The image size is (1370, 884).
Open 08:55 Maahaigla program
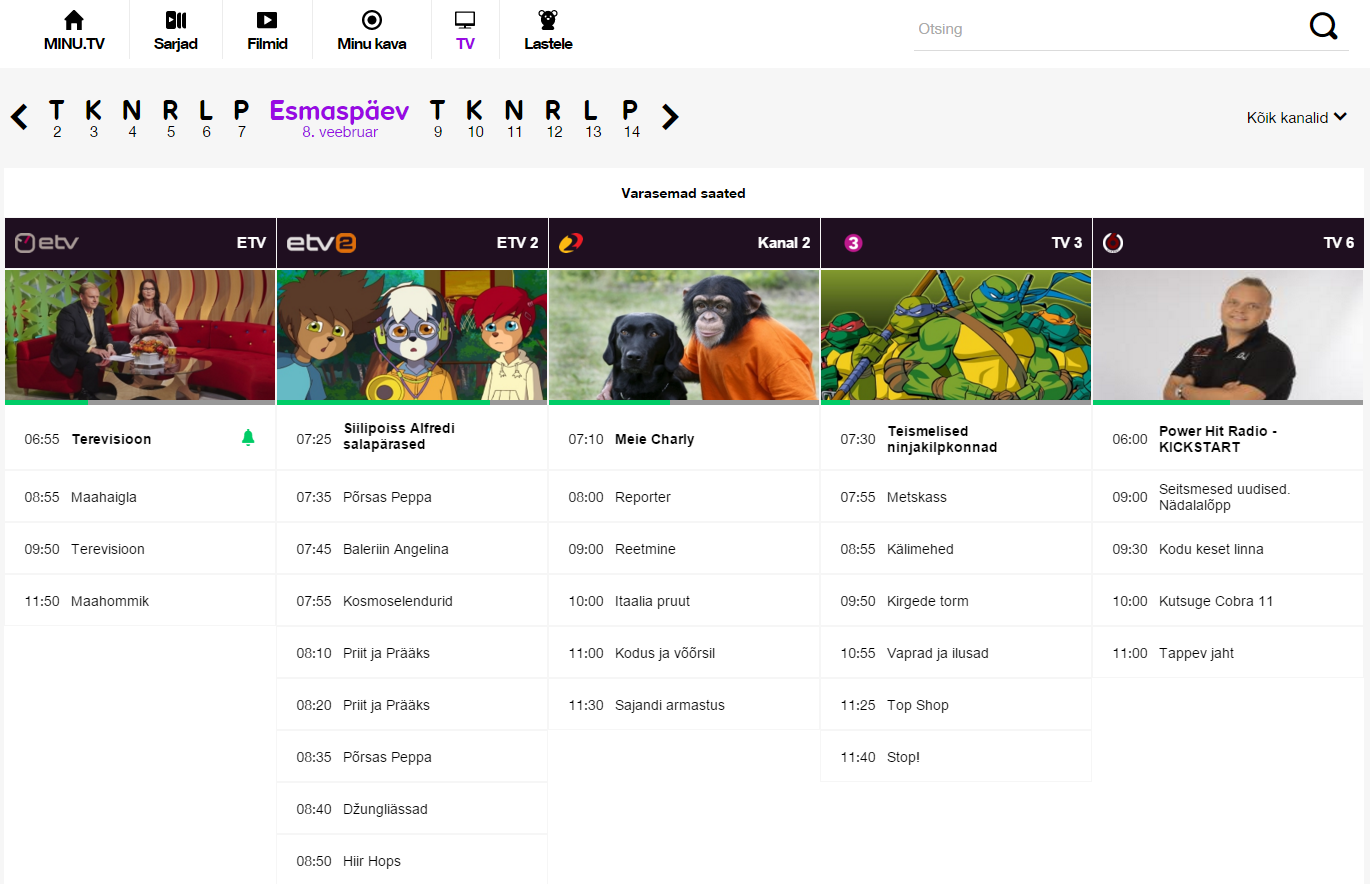(140, 497)
